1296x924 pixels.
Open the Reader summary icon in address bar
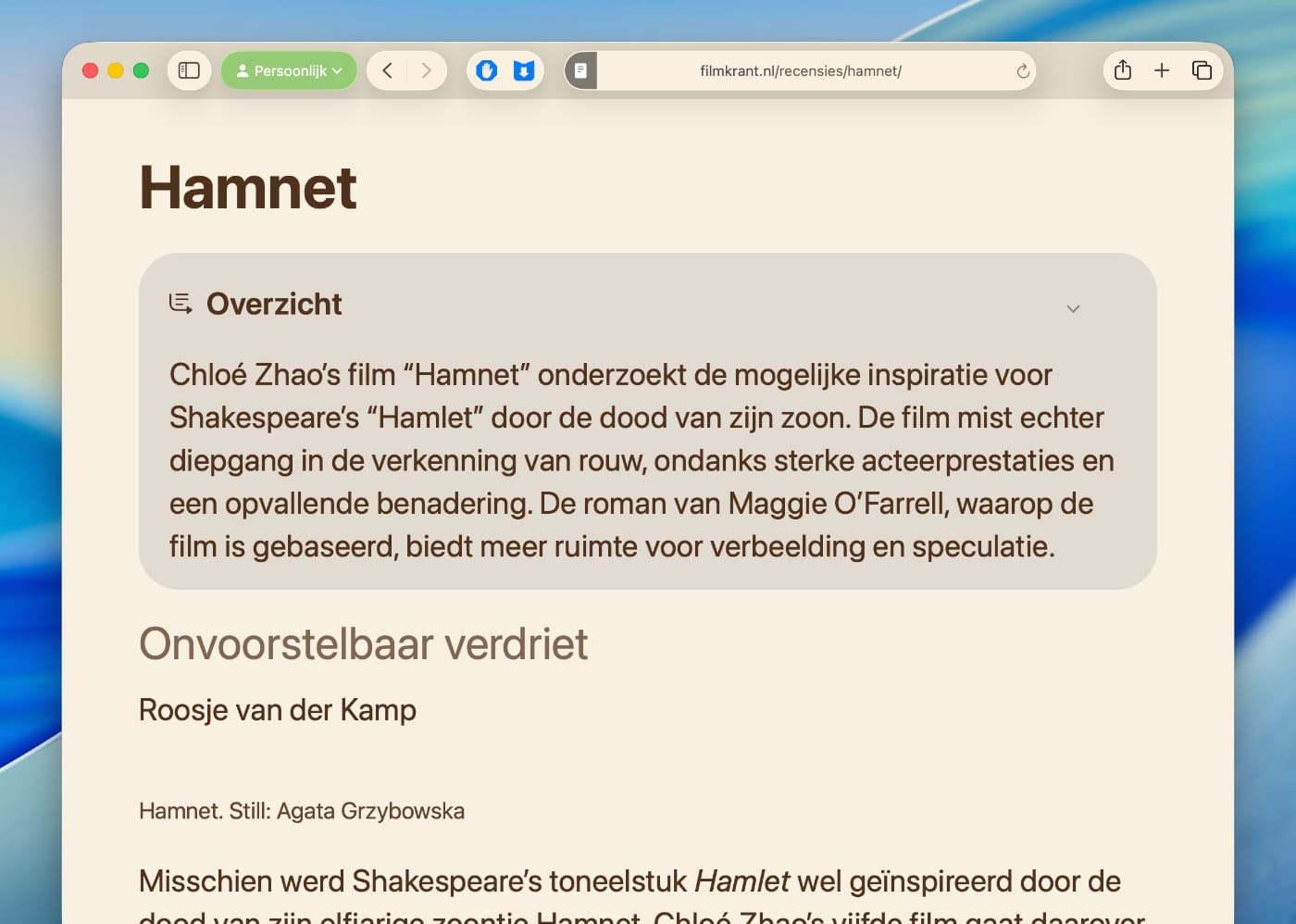tap(580, 70)
